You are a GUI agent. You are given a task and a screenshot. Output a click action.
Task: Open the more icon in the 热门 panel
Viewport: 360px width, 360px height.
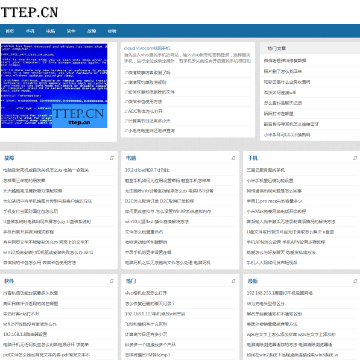(x=233, y=281)
